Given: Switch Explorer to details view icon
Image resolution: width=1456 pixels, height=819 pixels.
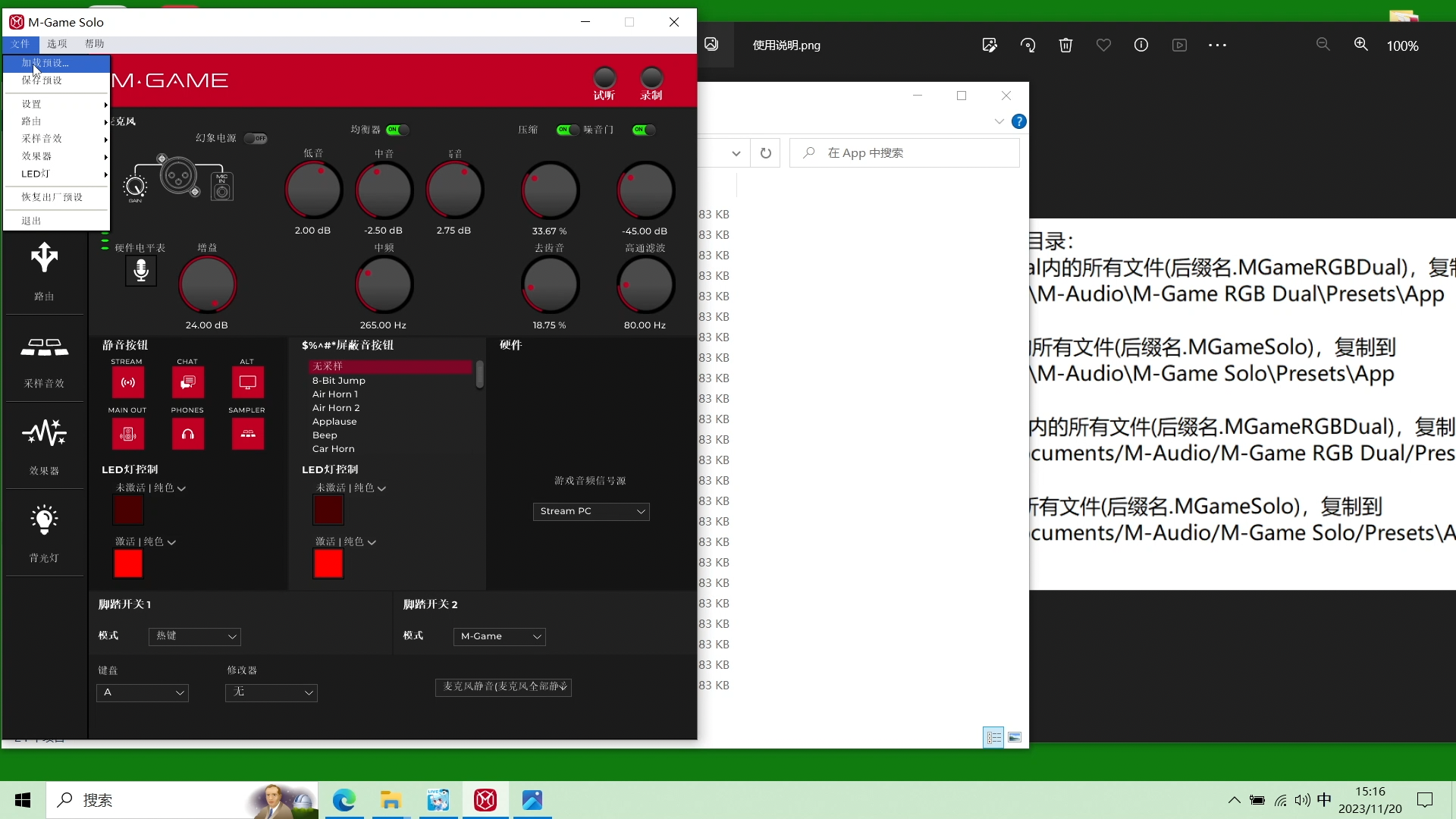Looking at the screenshot, I should click(993, 737).
